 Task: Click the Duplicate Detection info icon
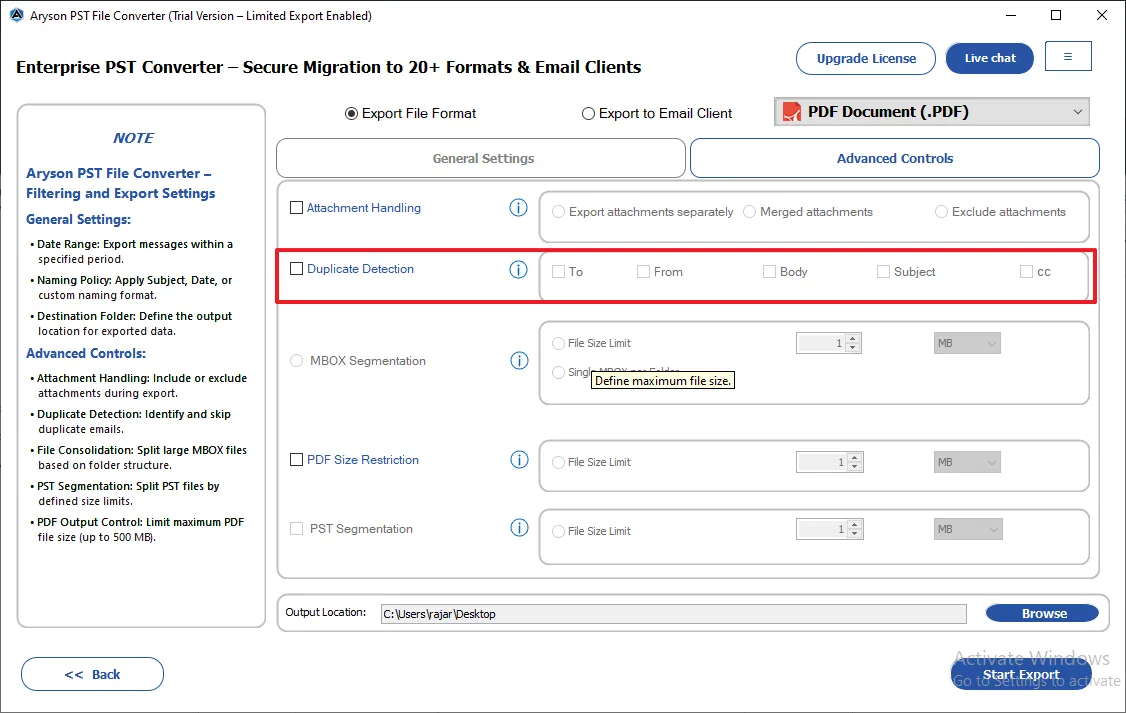tap(518, 269)
